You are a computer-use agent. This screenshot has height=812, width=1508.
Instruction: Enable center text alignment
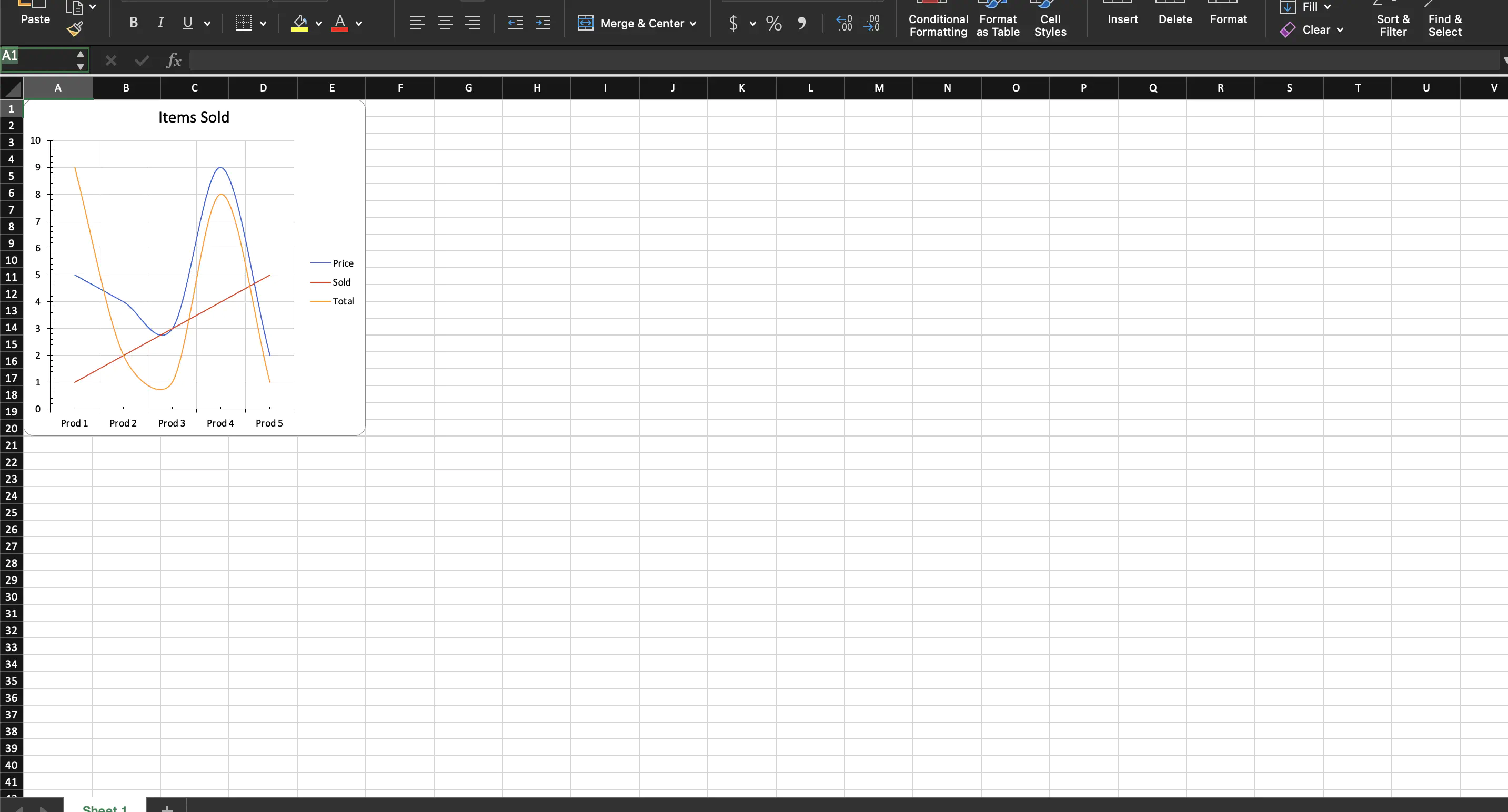[445, 22]
